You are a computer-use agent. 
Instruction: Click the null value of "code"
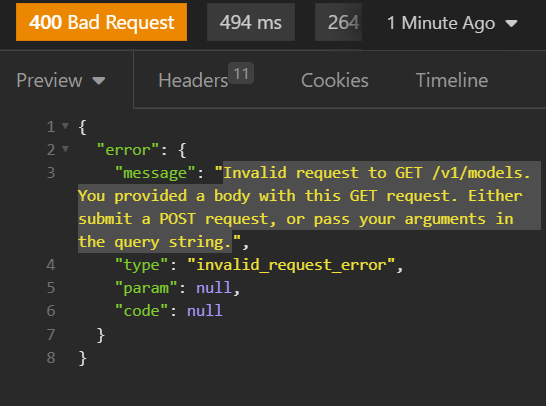click(205, 311)
